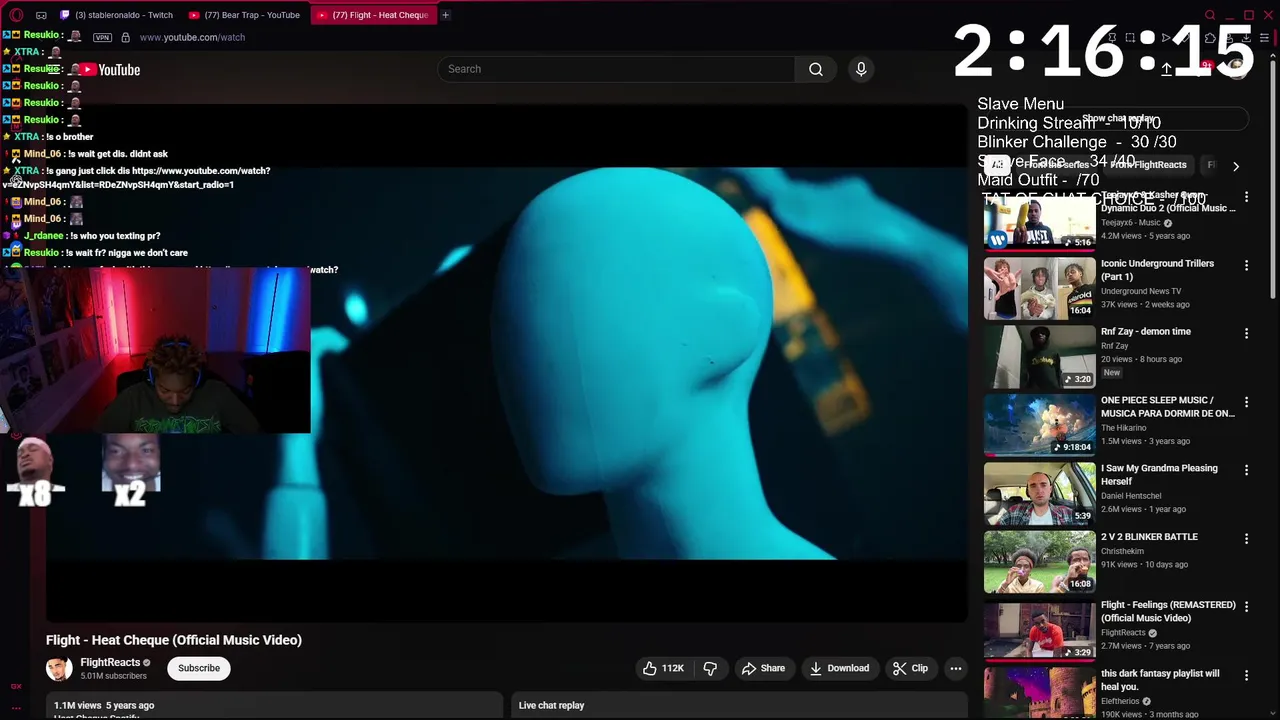Click Show chat replay button
This screenshot has height=720, width=1280.
tap(1118, 118)
